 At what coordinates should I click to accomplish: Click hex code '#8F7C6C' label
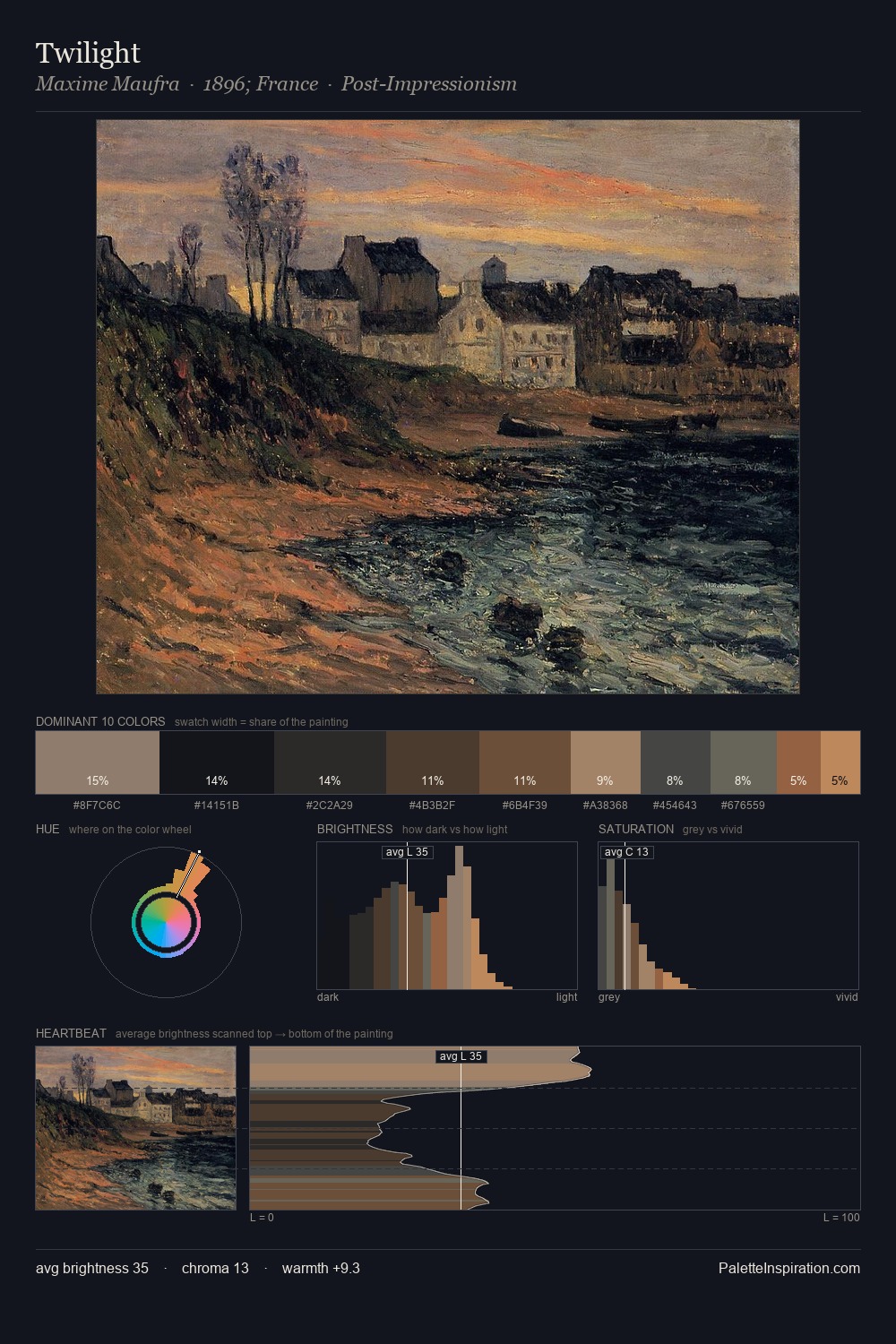(97, 806)
